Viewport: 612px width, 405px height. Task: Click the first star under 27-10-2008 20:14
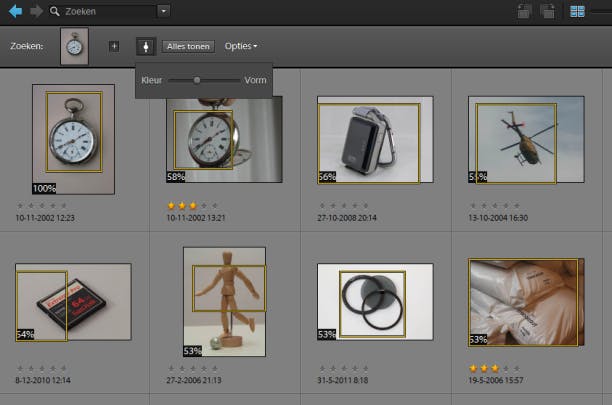(x=322, y=206)
